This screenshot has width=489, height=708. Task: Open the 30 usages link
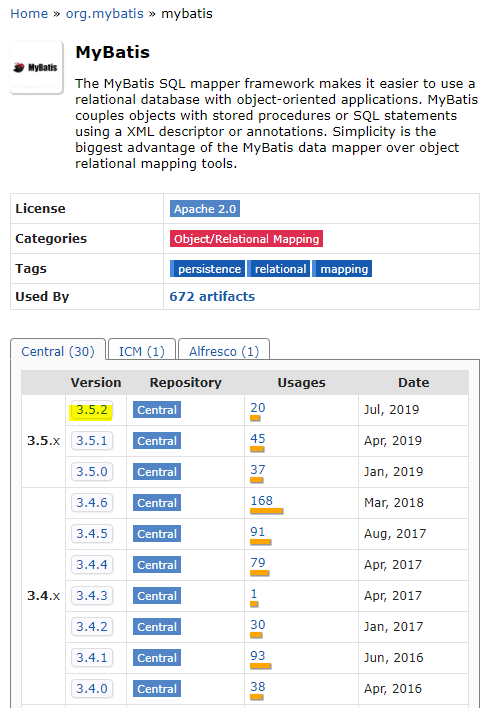pos(258,624)
